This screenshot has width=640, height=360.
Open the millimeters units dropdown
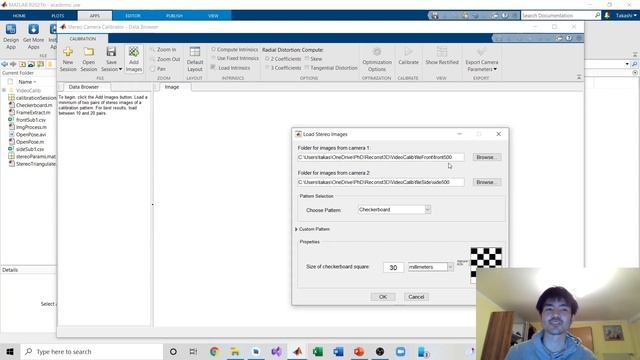point(450,267)
